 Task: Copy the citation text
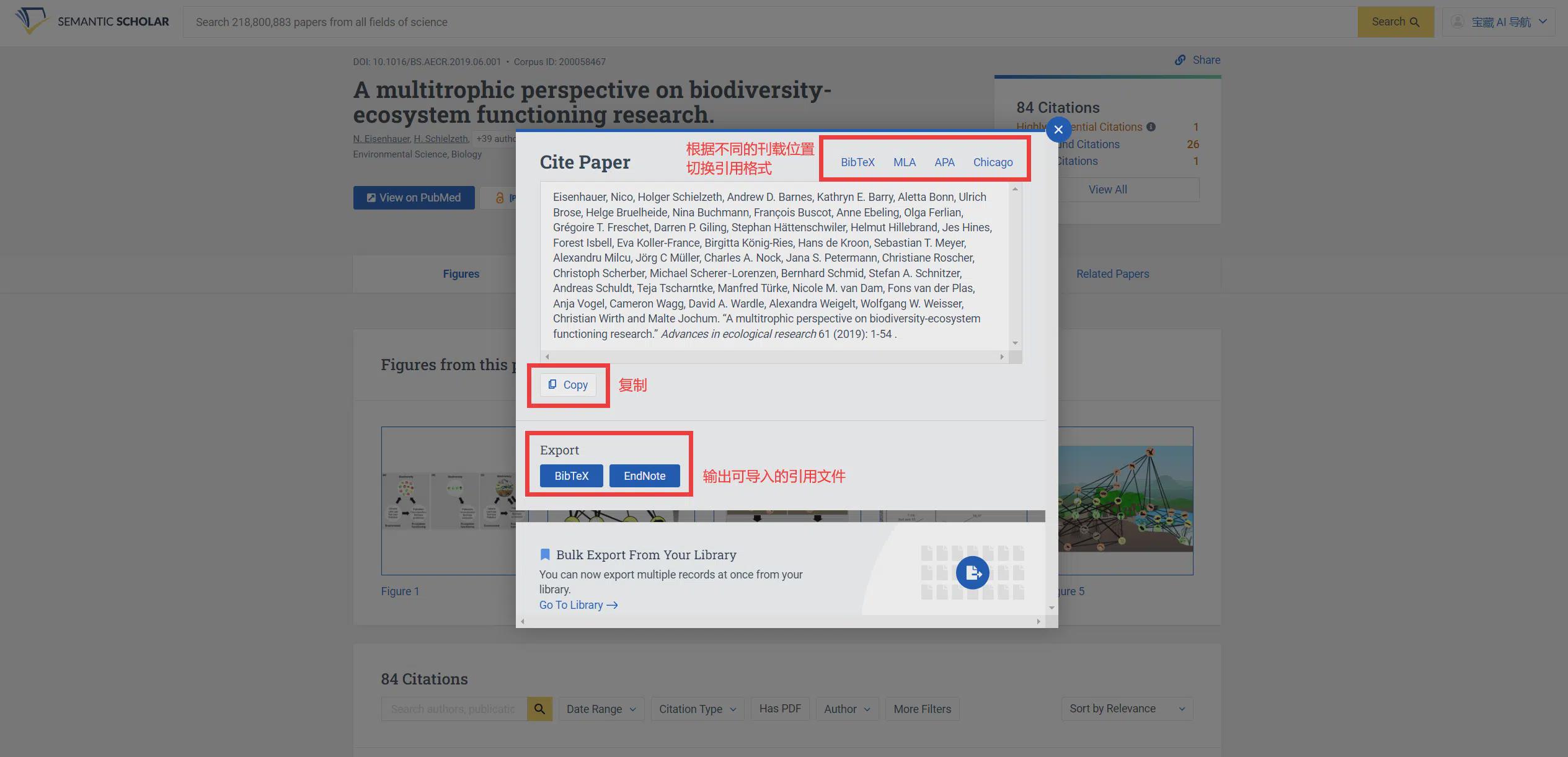pos(568,385)
